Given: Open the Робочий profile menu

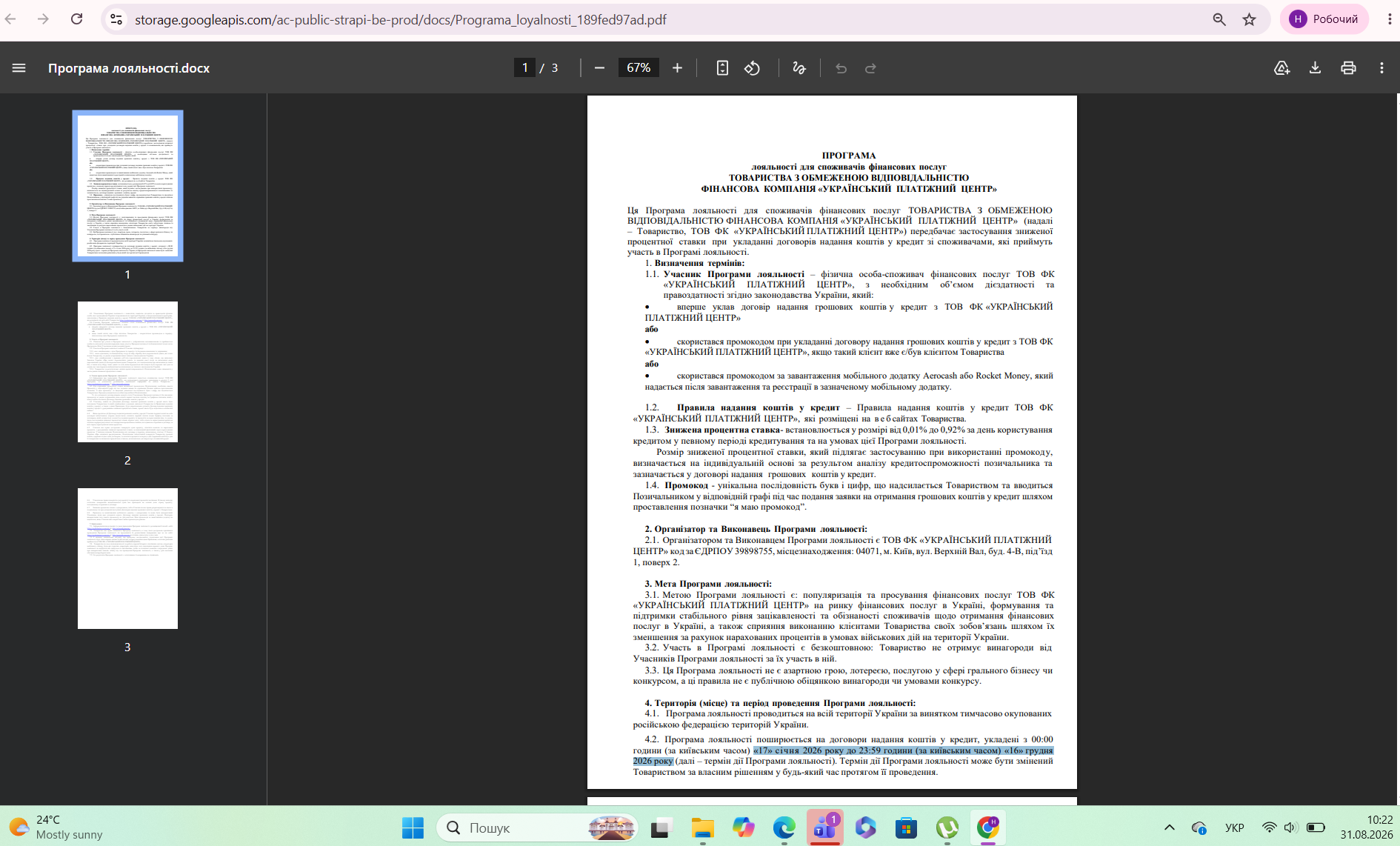Looking at the screenshot, I should [1324, 19].
